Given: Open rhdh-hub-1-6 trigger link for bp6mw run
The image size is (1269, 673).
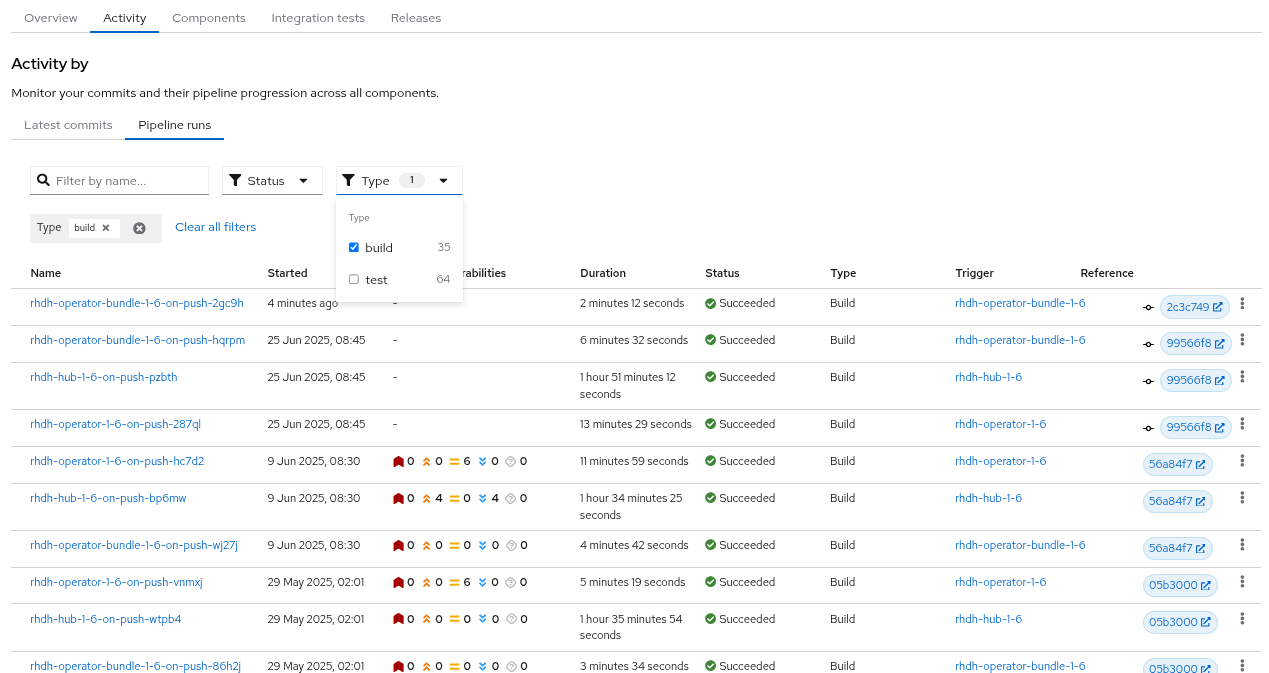Looking at the screenshot, I should (x=988, y=498).
